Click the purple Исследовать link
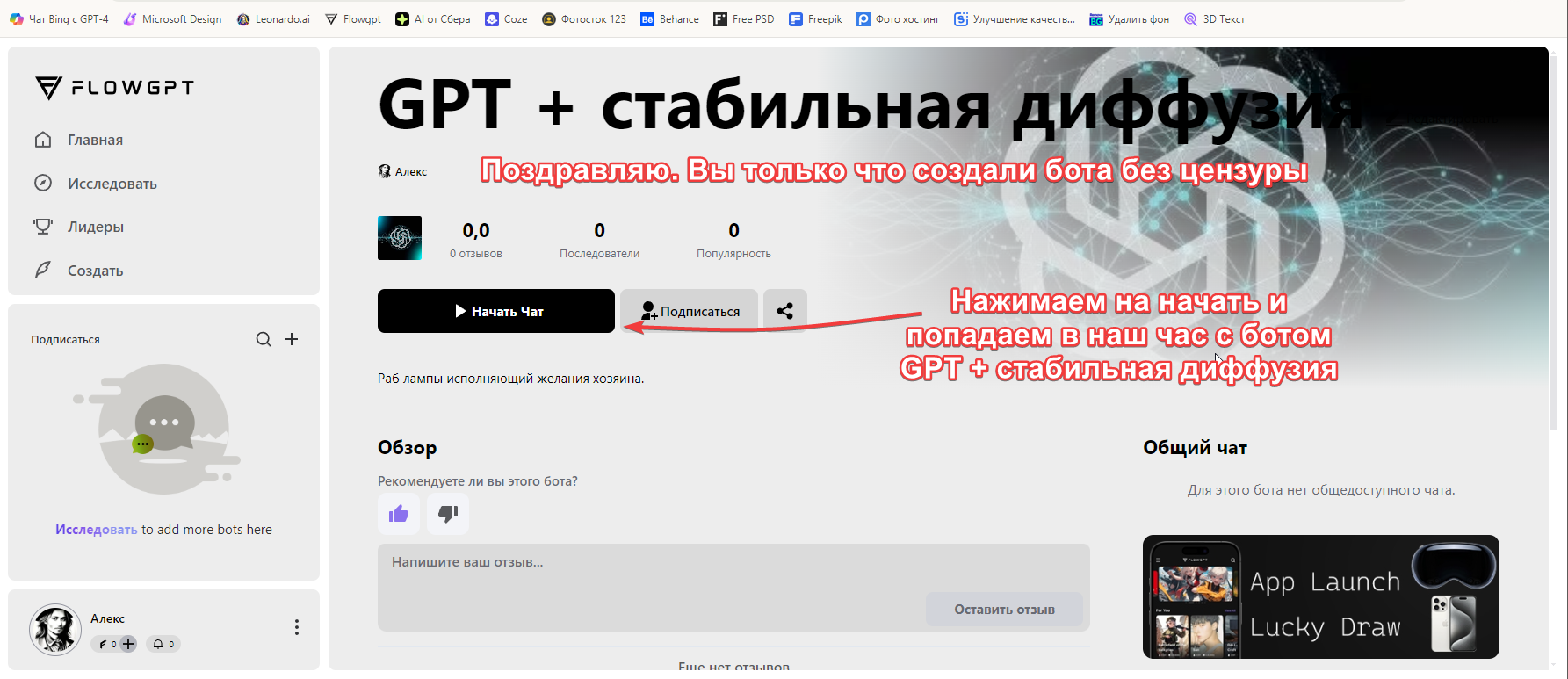Screen dimensions: 1568x679 click(x=96, y=530)
